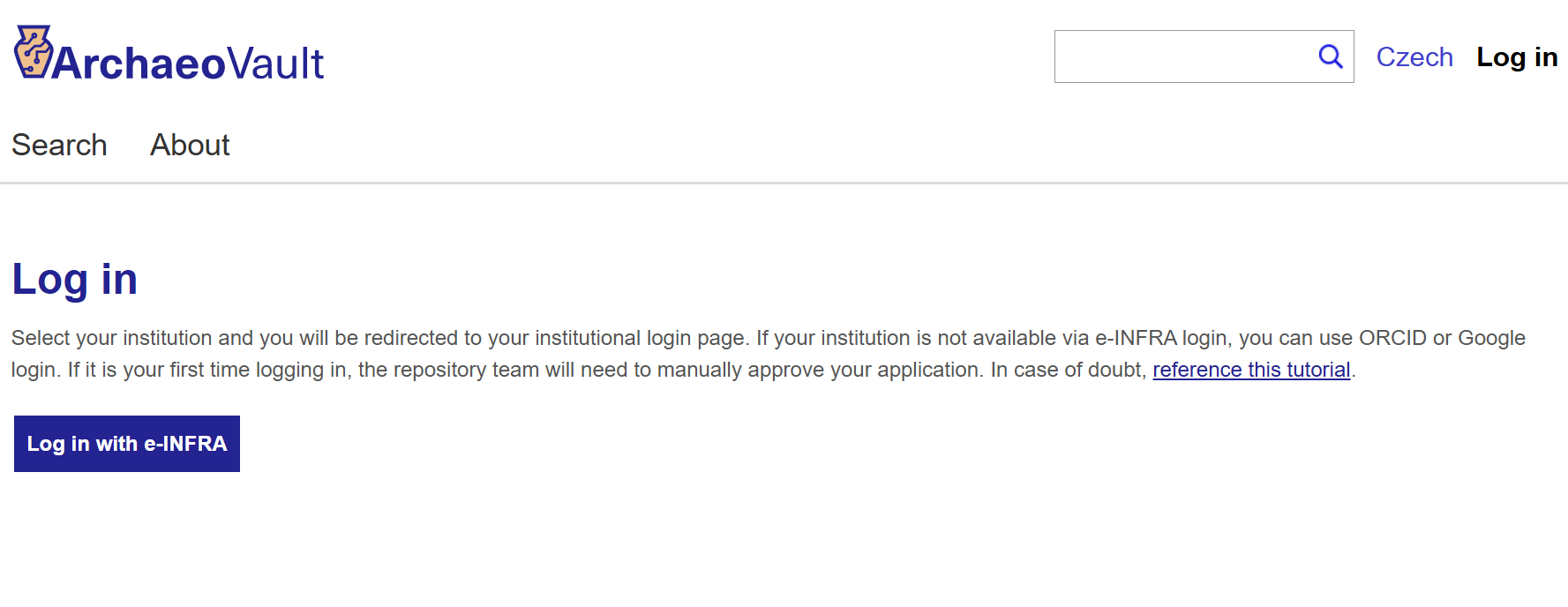Click the paragraph starting 'Select your institution'
The height and width of the screenshot is (607, 1568).
[769, 354]
